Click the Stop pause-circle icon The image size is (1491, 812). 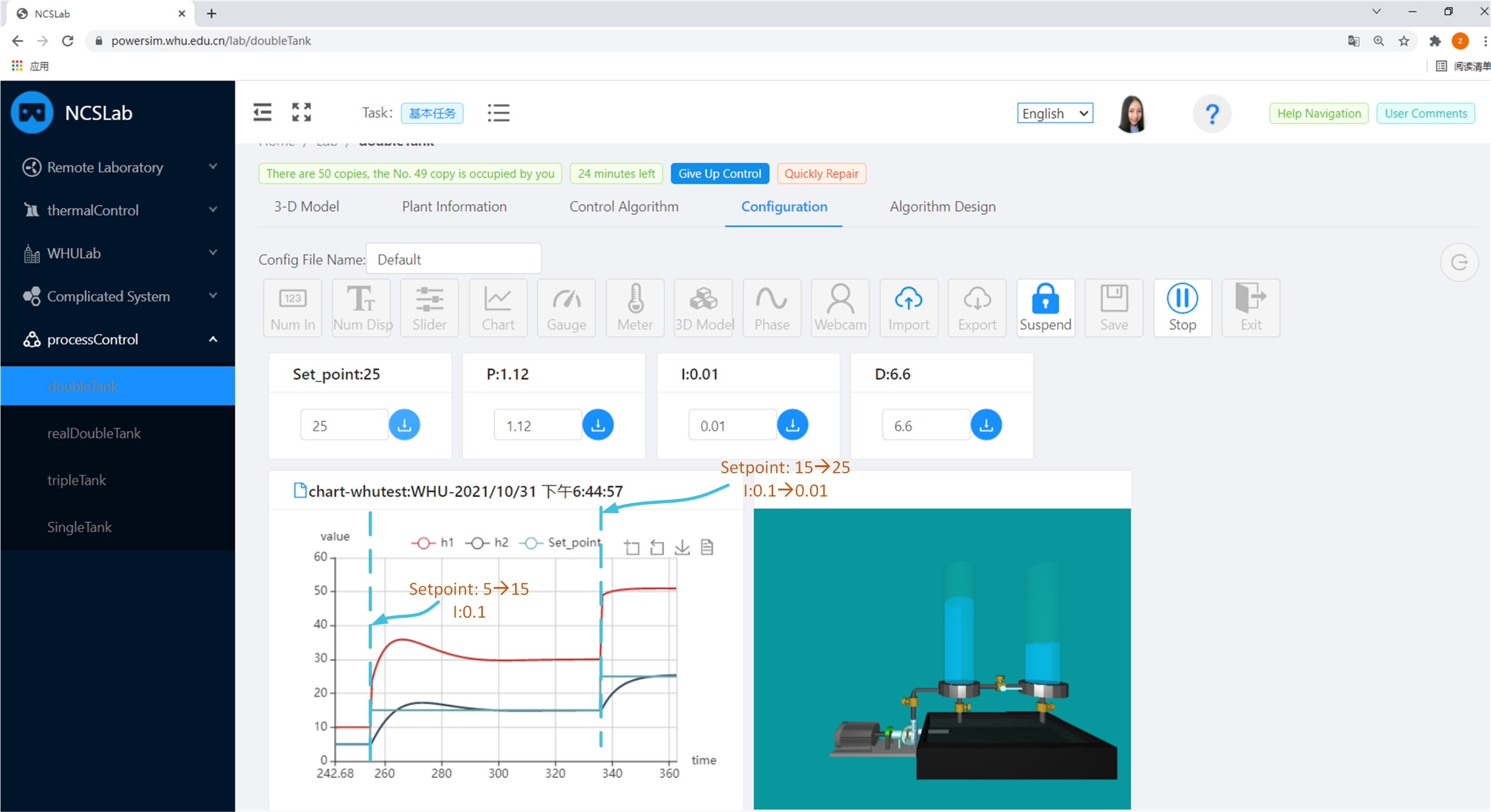point(1181,299)
